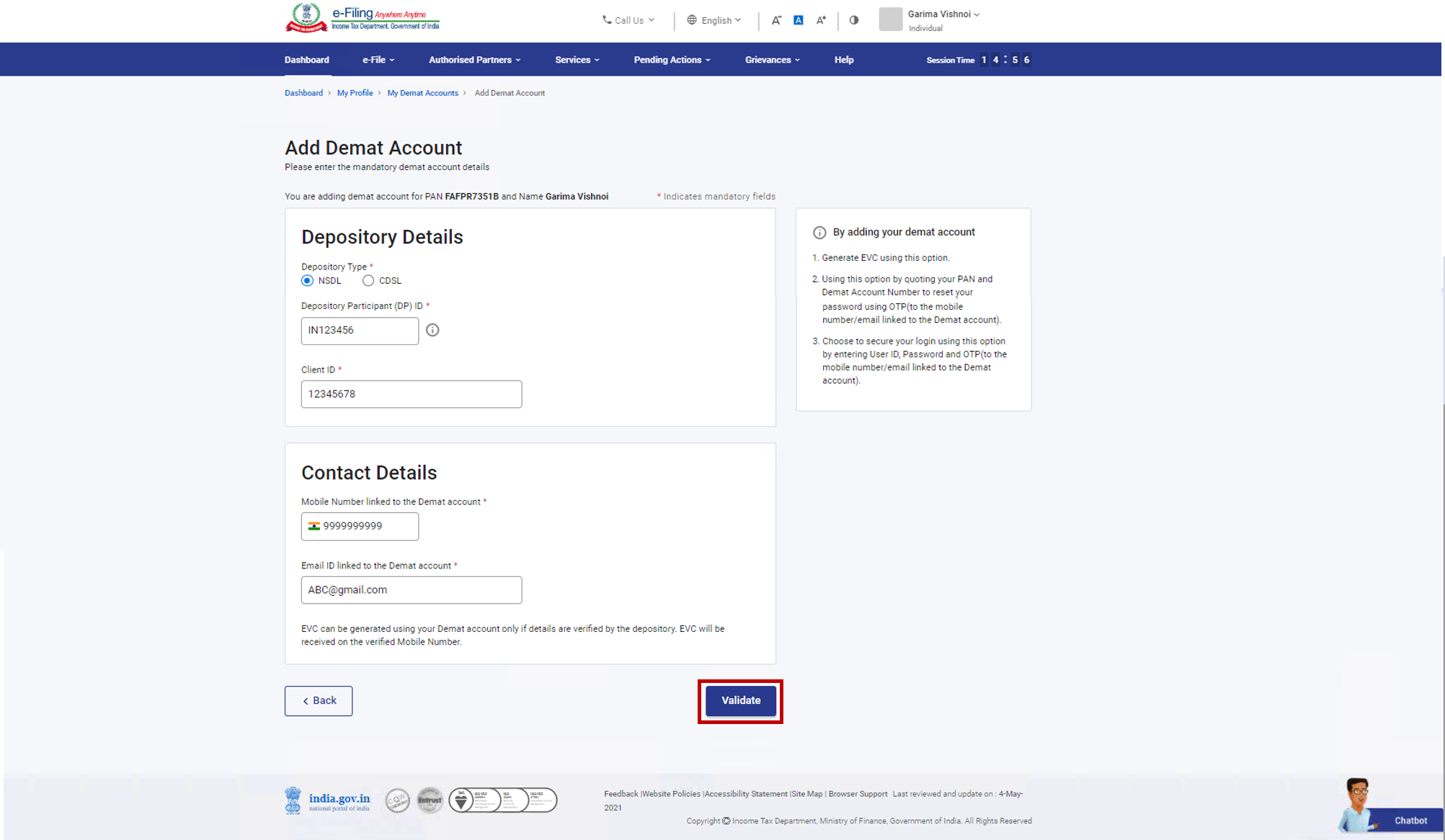Image resolution: width=1445 pixels, height=840 pixels.
Task: Click the Validate button
Action: click(x=740, y=700)
